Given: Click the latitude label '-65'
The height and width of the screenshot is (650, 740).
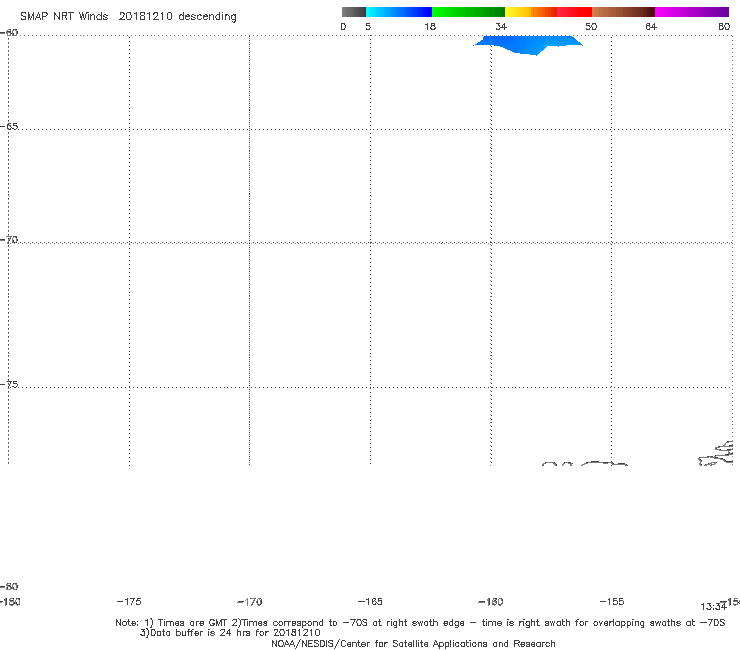Looking at the screenshot, I should click(x=9, y=127).
